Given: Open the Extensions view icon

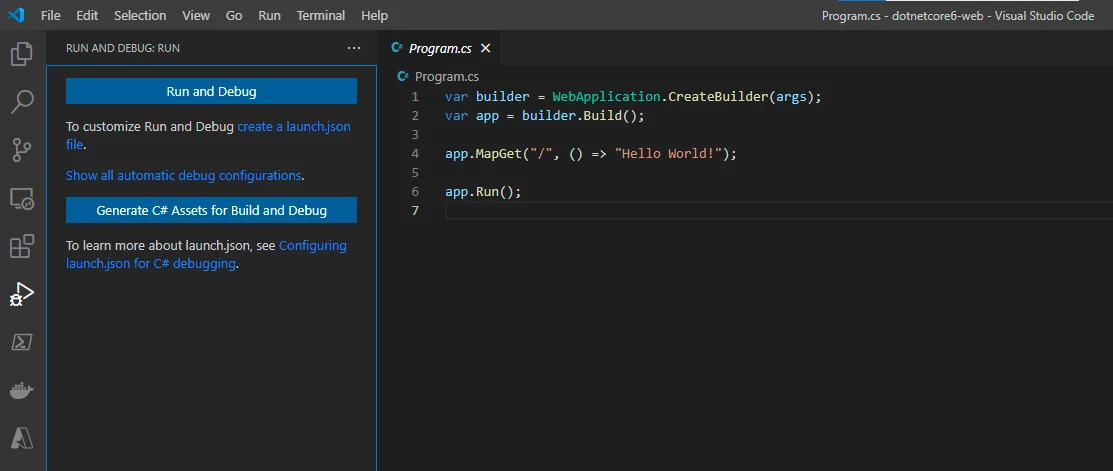Looking at the screenshot, I should pos(22,246).
